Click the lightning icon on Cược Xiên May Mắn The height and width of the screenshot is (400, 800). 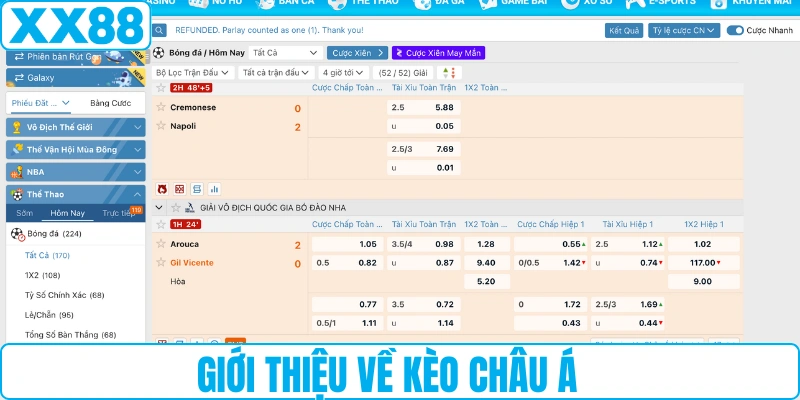(x=399, y=53)
